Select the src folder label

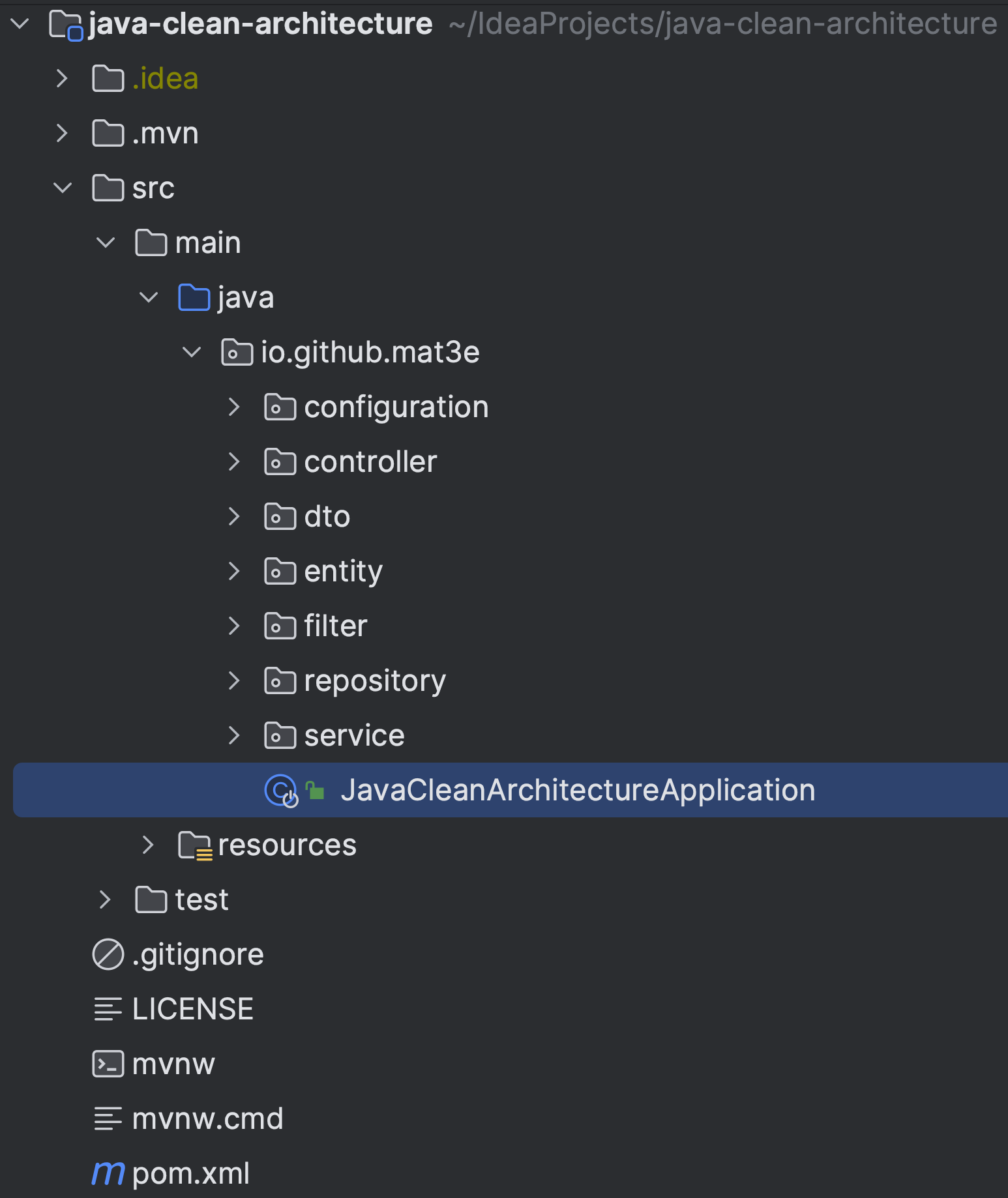click(x=153, y=188)
